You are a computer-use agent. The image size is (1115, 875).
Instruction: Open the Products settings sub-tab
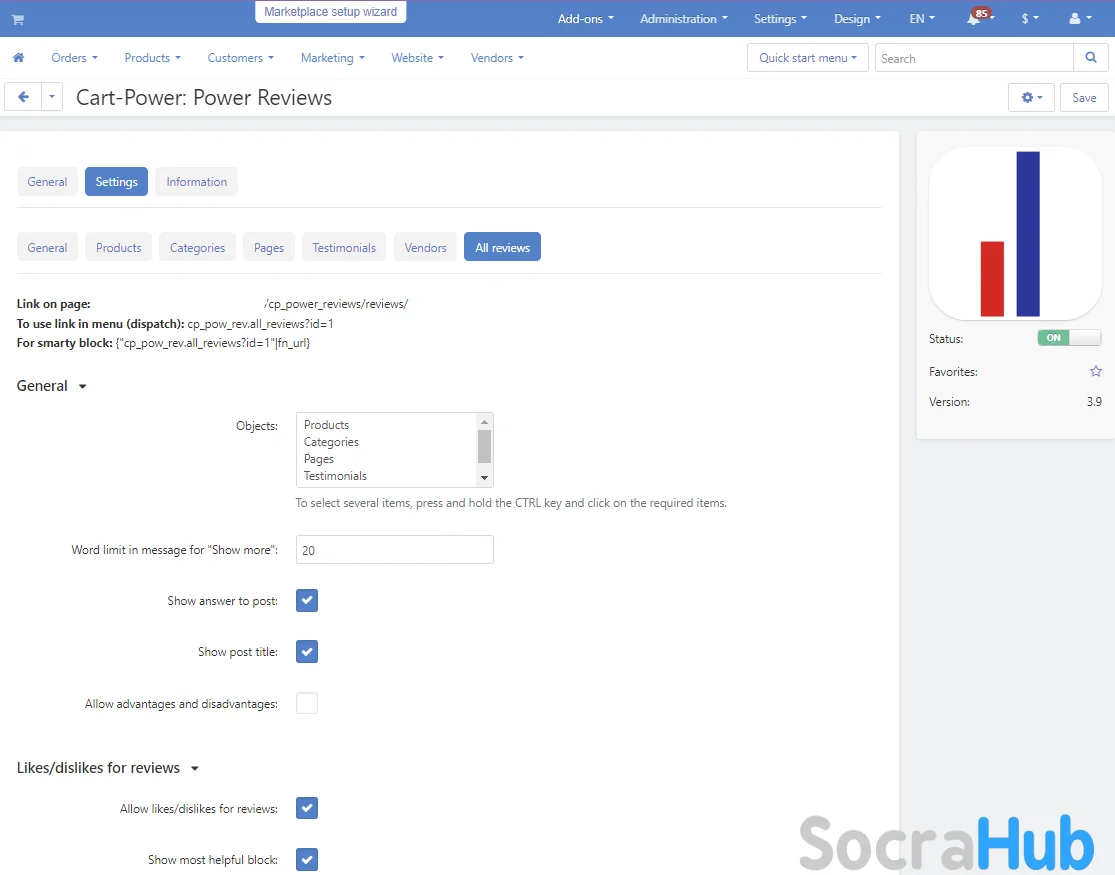point(119,247)
